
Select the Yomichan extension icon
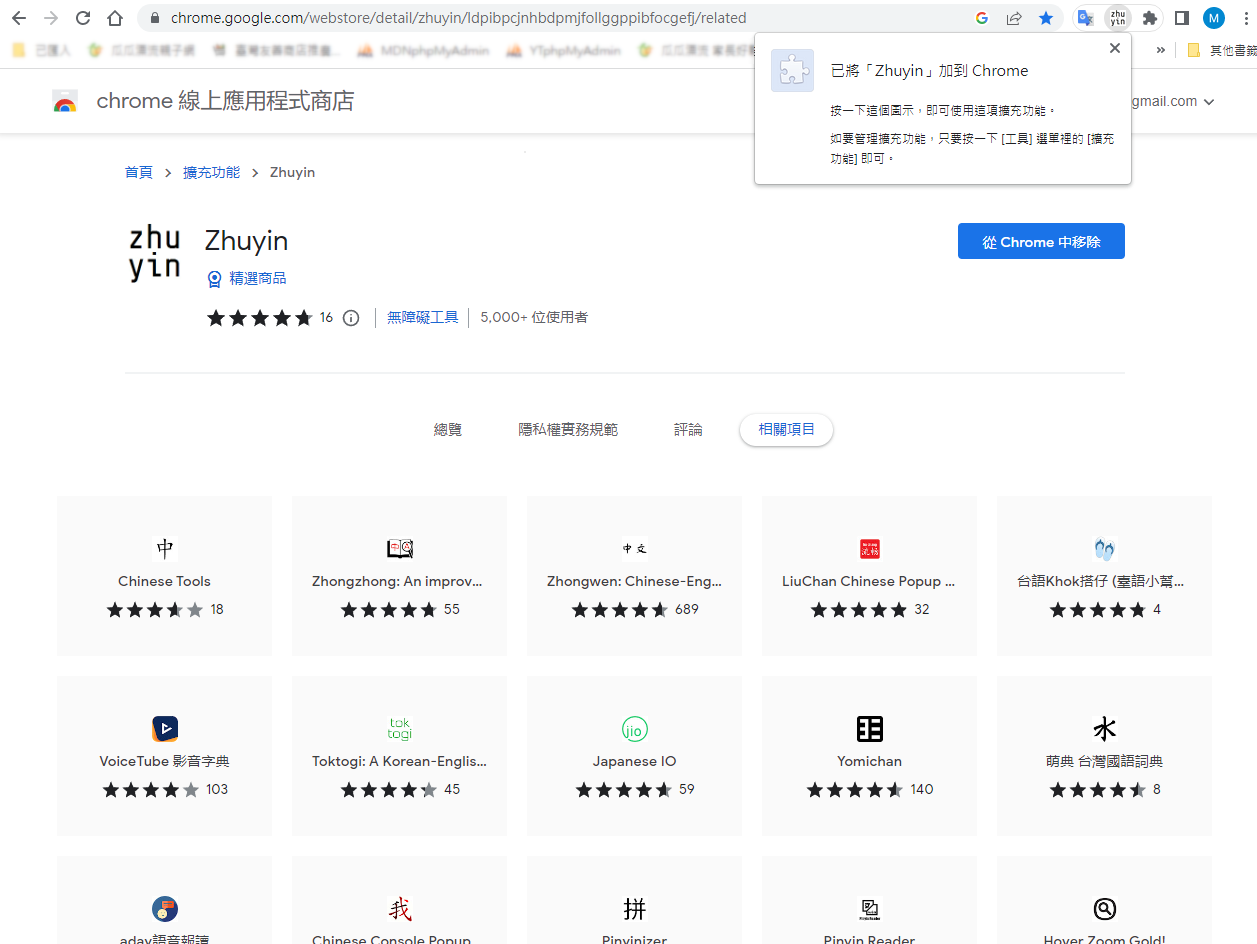coord(870,729)
